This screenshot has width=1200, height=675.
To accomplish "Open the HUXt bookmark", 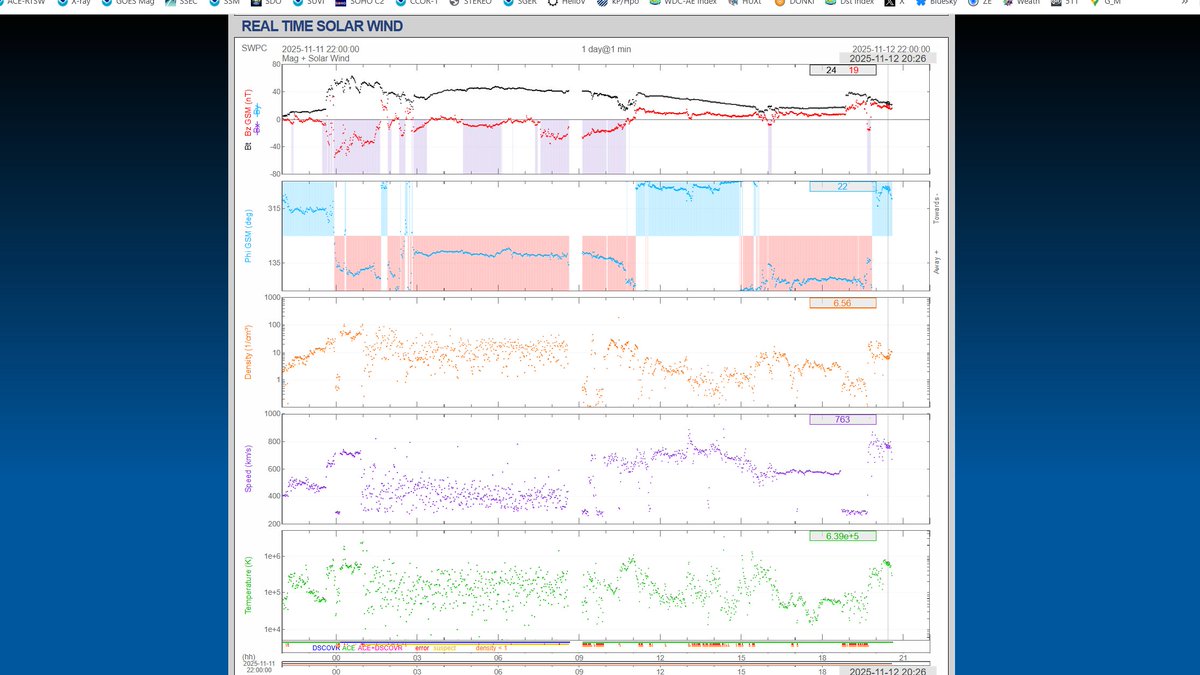I will coord(743,3).
